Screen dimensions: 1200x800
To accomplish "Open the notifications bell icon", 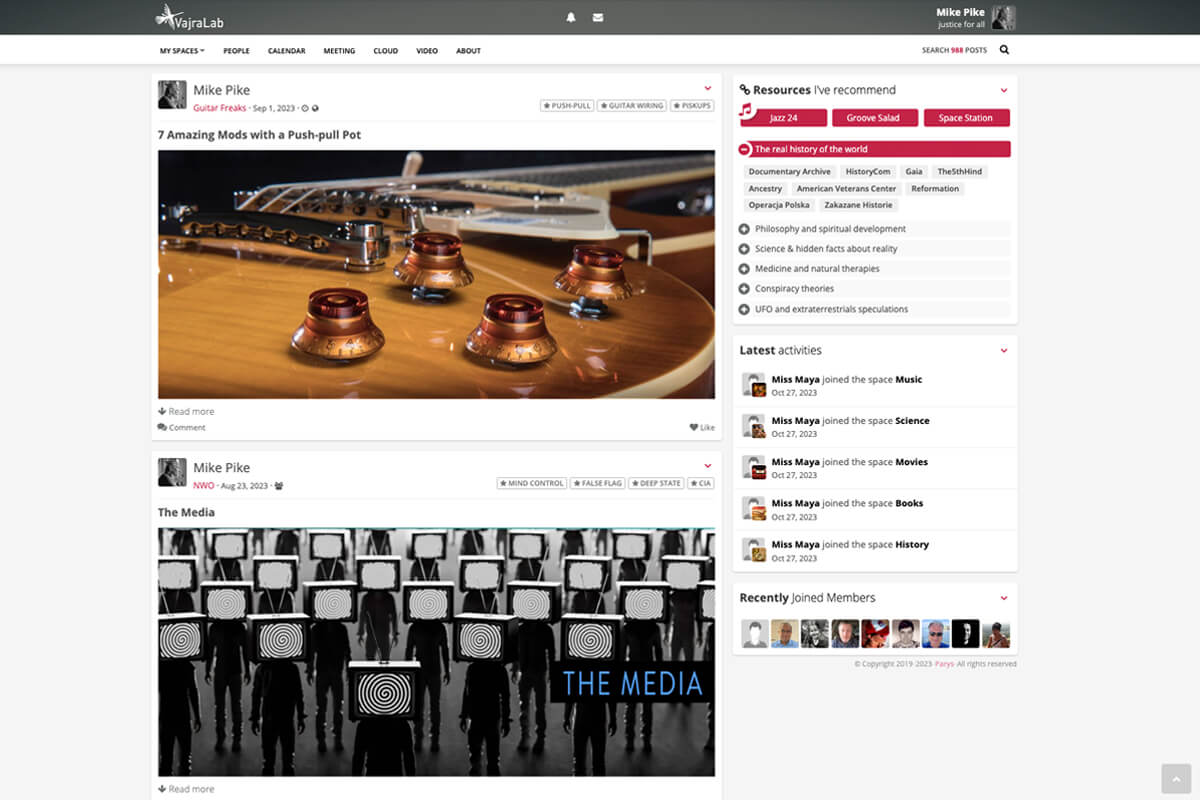I will (571, 17).
